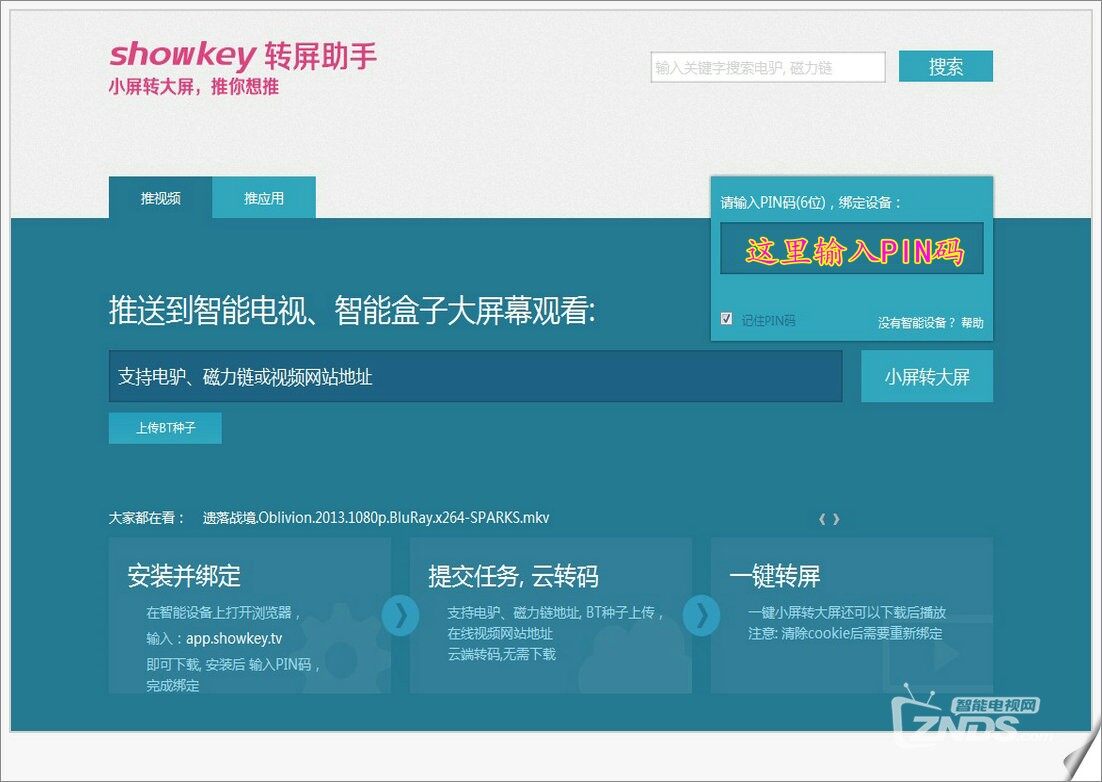Click the 小屏转大屏，推你想推 tagline

pos(194,86)
